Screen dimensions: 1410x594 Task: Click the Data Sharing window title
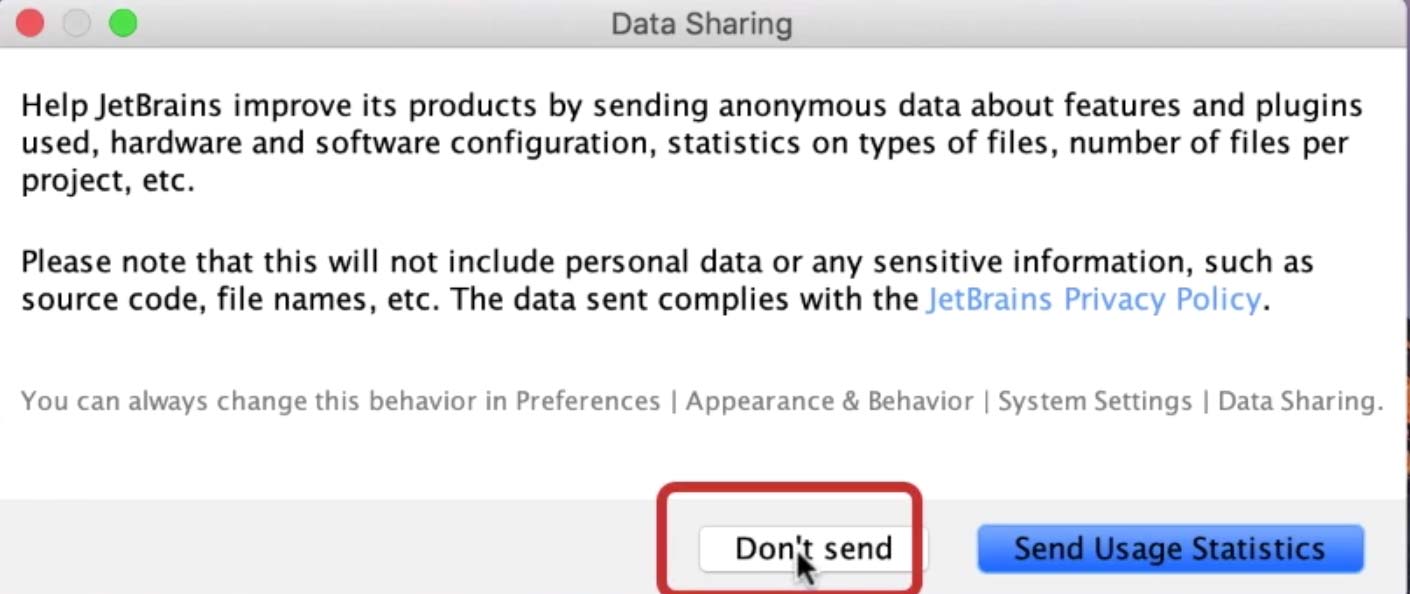click(701, 24)
